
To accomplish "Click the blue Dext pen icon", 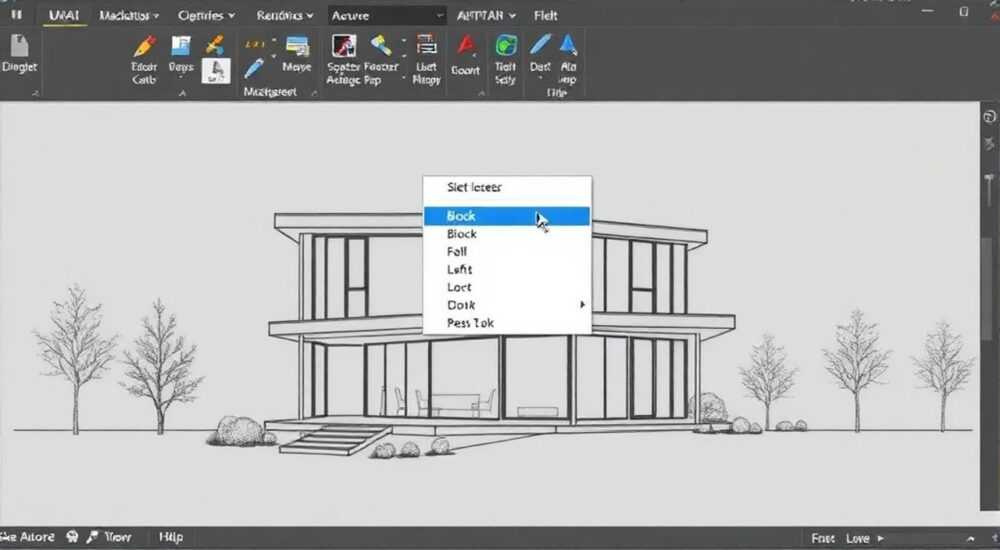I will pos(540,46).
